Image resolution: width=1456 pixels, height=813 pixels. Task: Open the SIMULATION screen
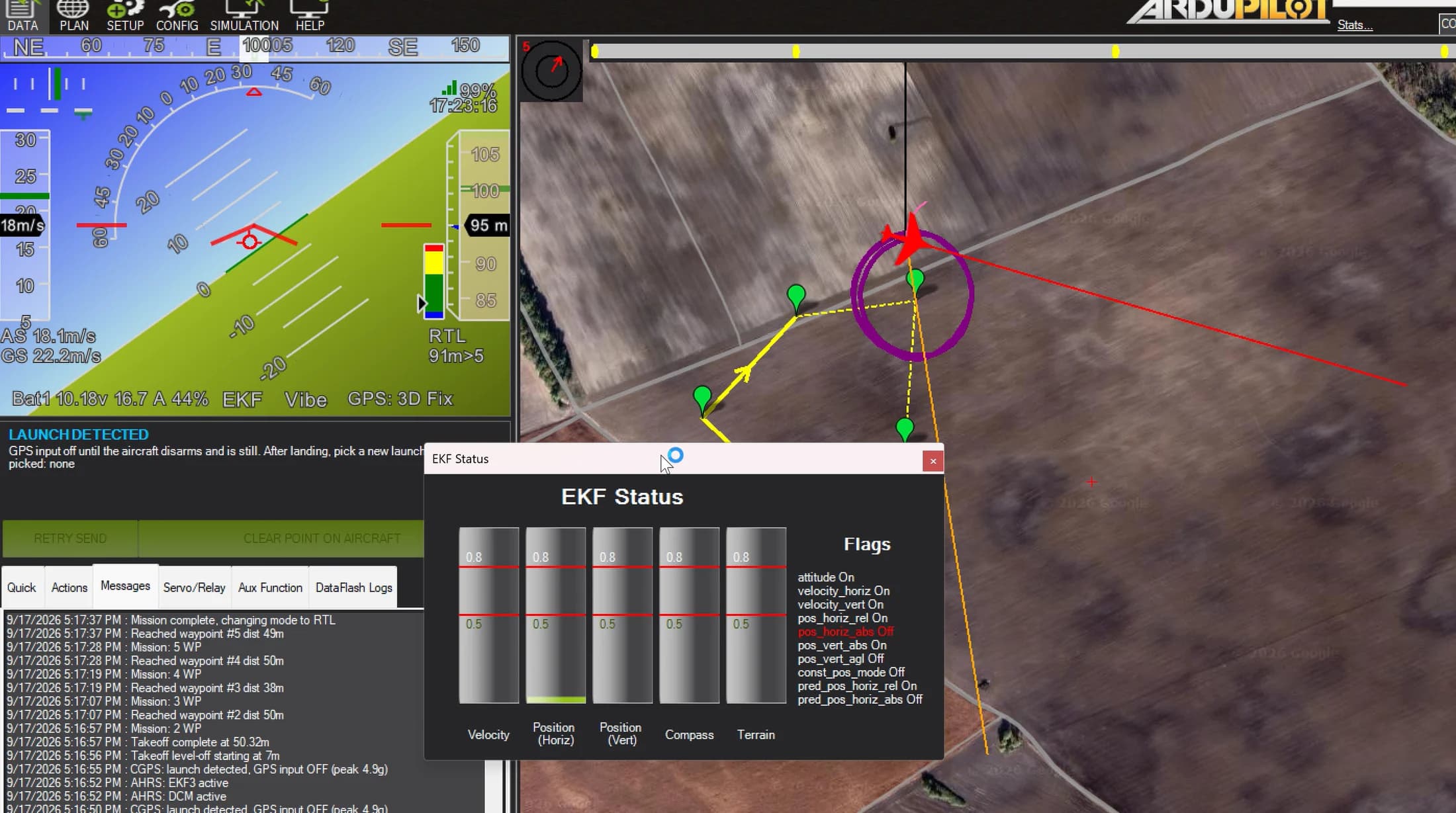pyautogui.click(x=244, y=16)
